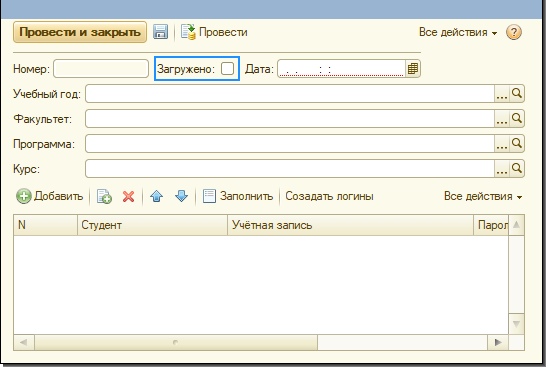The width and height of the screenshot is (548, 368).
Task: Click the Курс input field
Action: pos(290,169)
